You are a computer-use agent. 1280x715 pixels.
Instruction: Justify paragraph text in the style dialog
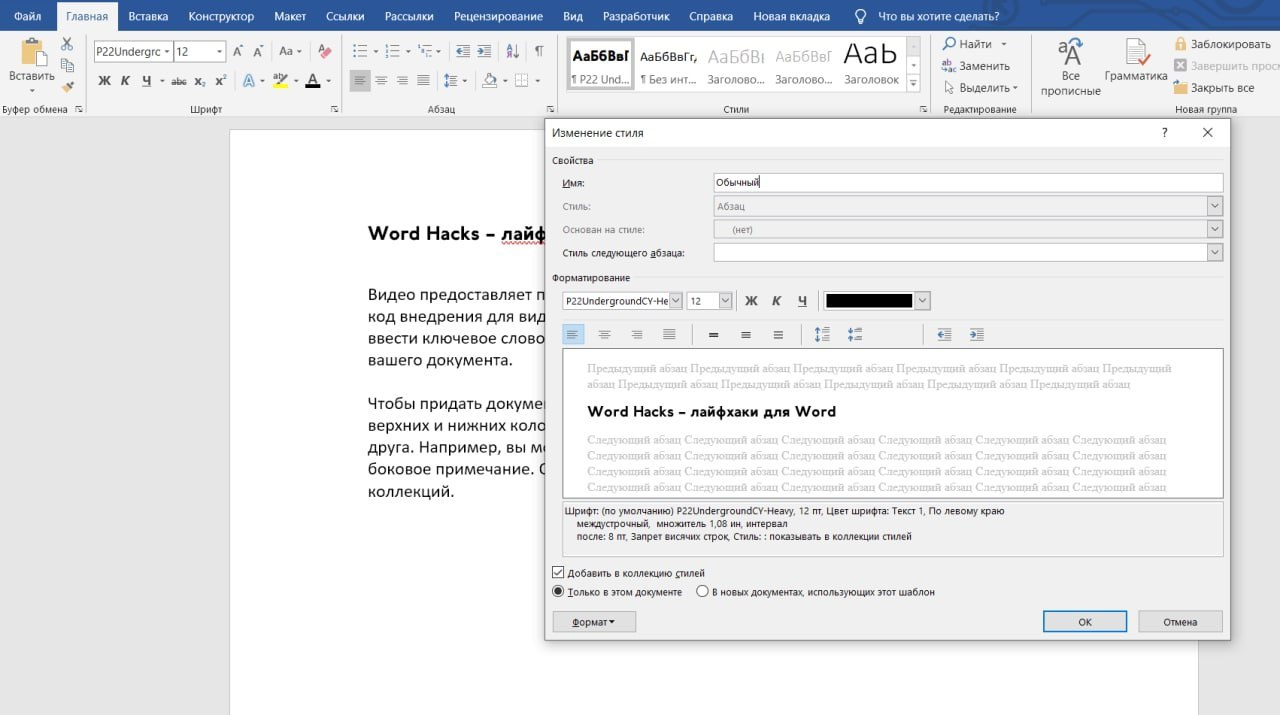(x=669, y=335)
